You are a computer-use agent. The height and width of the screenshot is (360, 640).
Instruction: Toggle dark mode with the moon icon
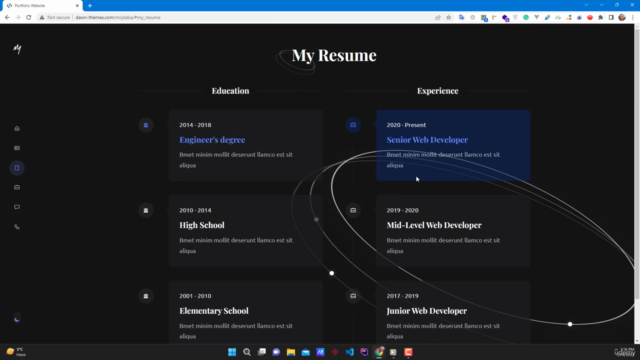click(x=17, y=319)
